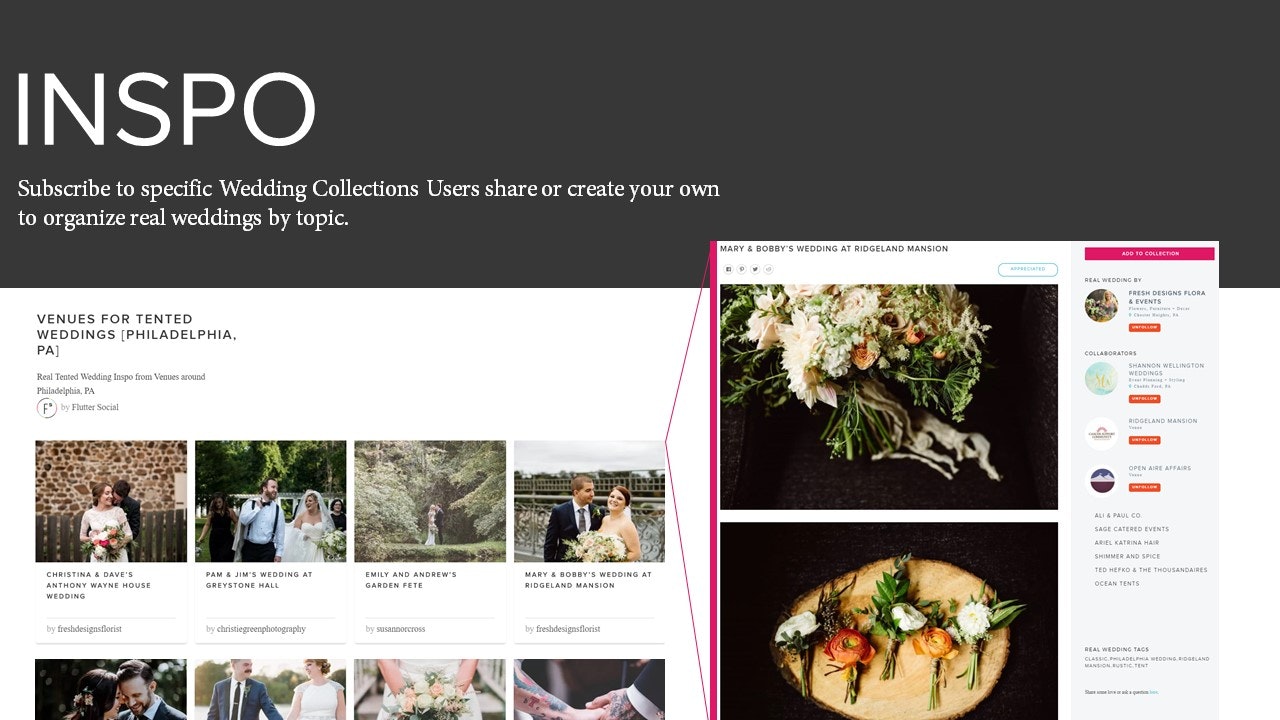Share the wedding on Facebook
The image size is (1280, 720).
pyautogui.click(x=728, y=269)
